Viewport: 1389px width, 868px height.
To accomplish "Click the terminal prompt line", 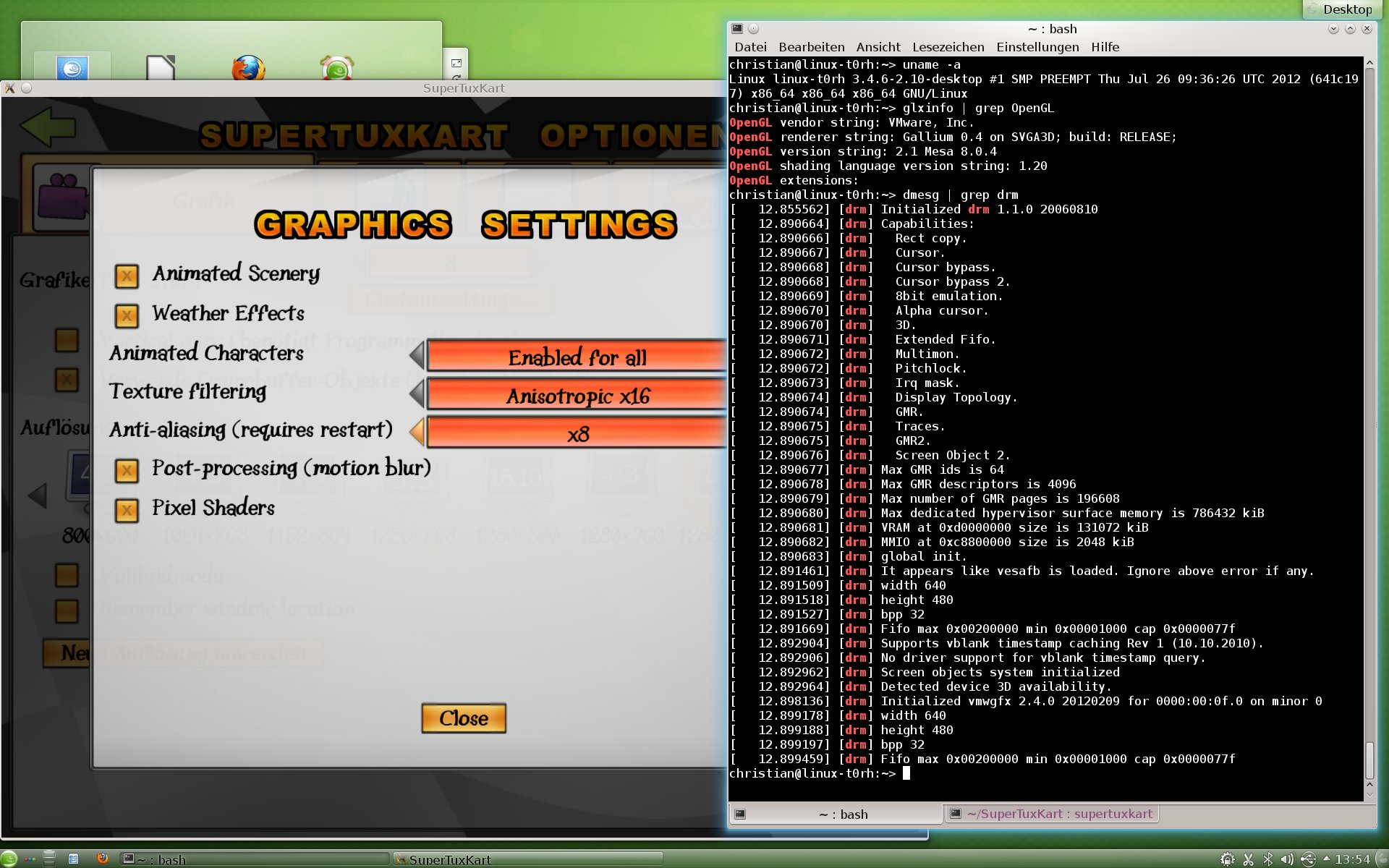I will [819, 773].
